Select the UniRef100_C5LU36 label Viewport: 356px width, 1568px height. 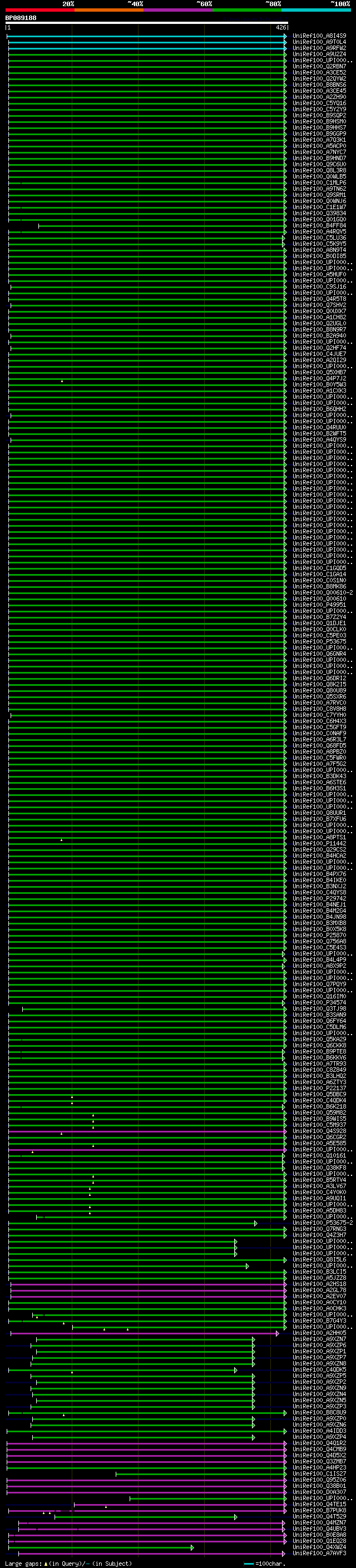pos(319,238)
